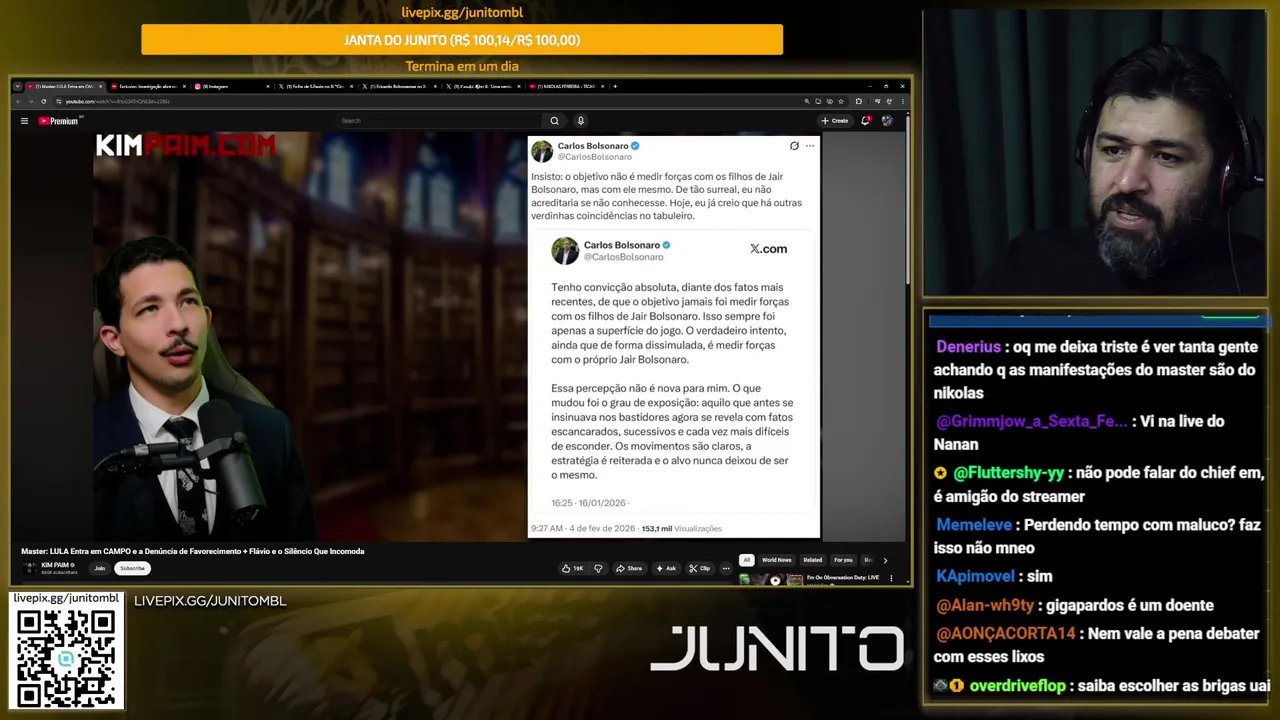1280x720 pixels.
Task: Click the Grok icon on the tweet
Action: coord(794,146)
